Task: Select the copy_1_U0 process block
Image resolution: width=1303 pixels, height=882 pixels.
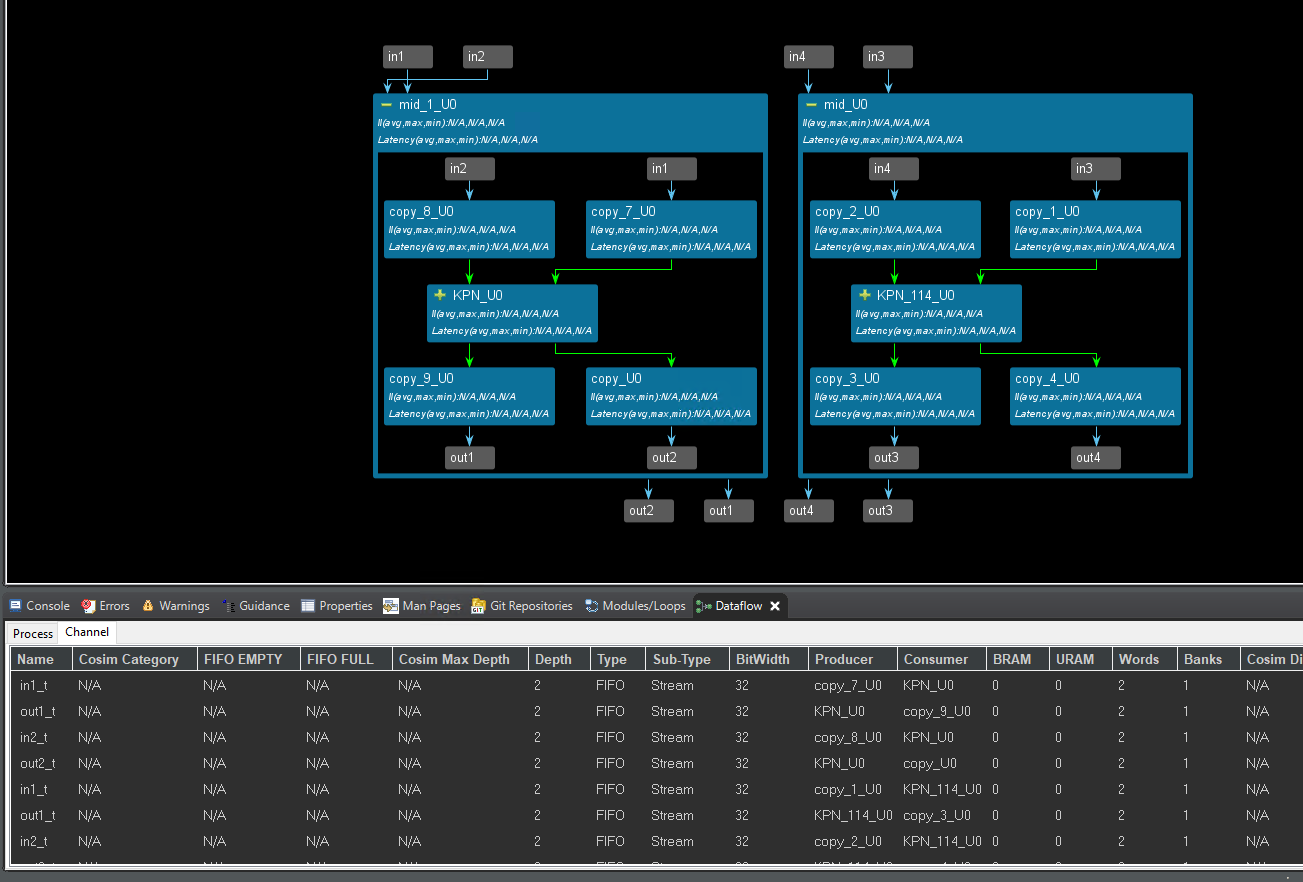Action: pyautogui.click(x=1095, y=229)
